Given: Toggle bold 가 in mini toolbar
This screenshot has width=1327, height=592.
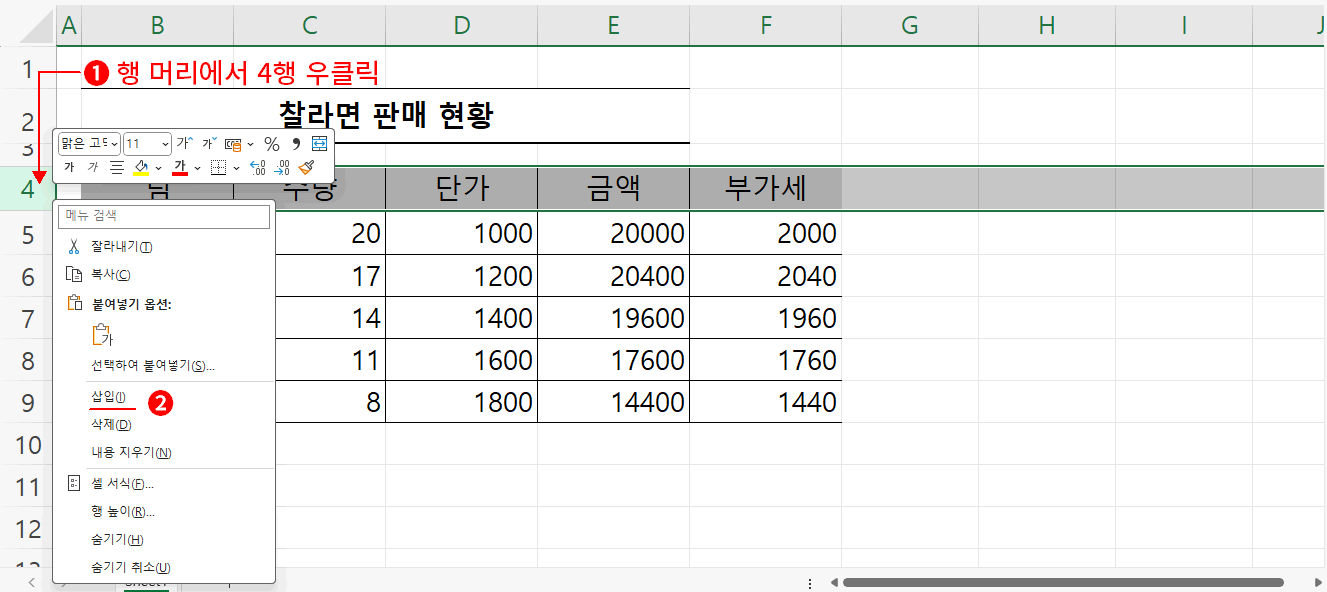Looking at the screenshot, I should point(69,167).
